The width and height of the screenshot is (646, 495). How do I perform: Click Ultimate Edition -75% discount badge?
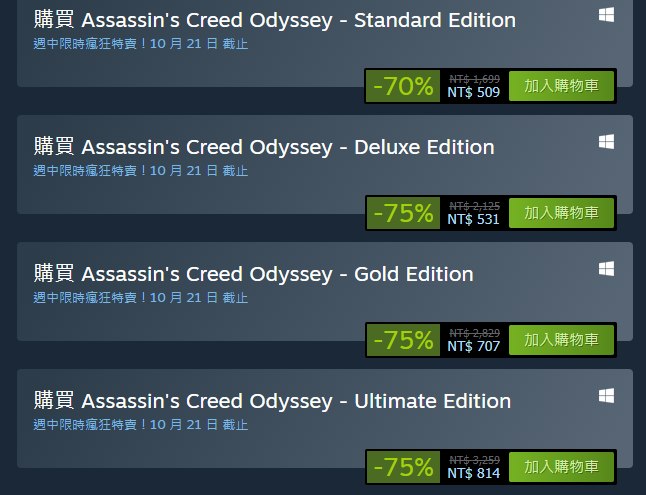tap(403, 467)
